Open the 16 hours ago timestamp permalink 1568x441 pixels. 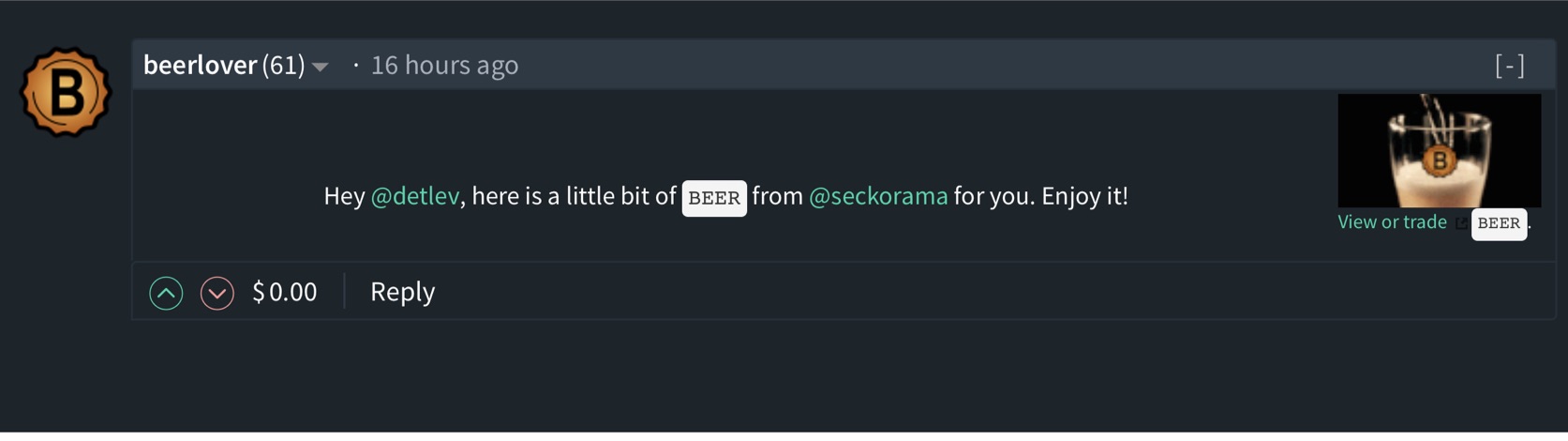pyautogui.click(x=444, y=65)
